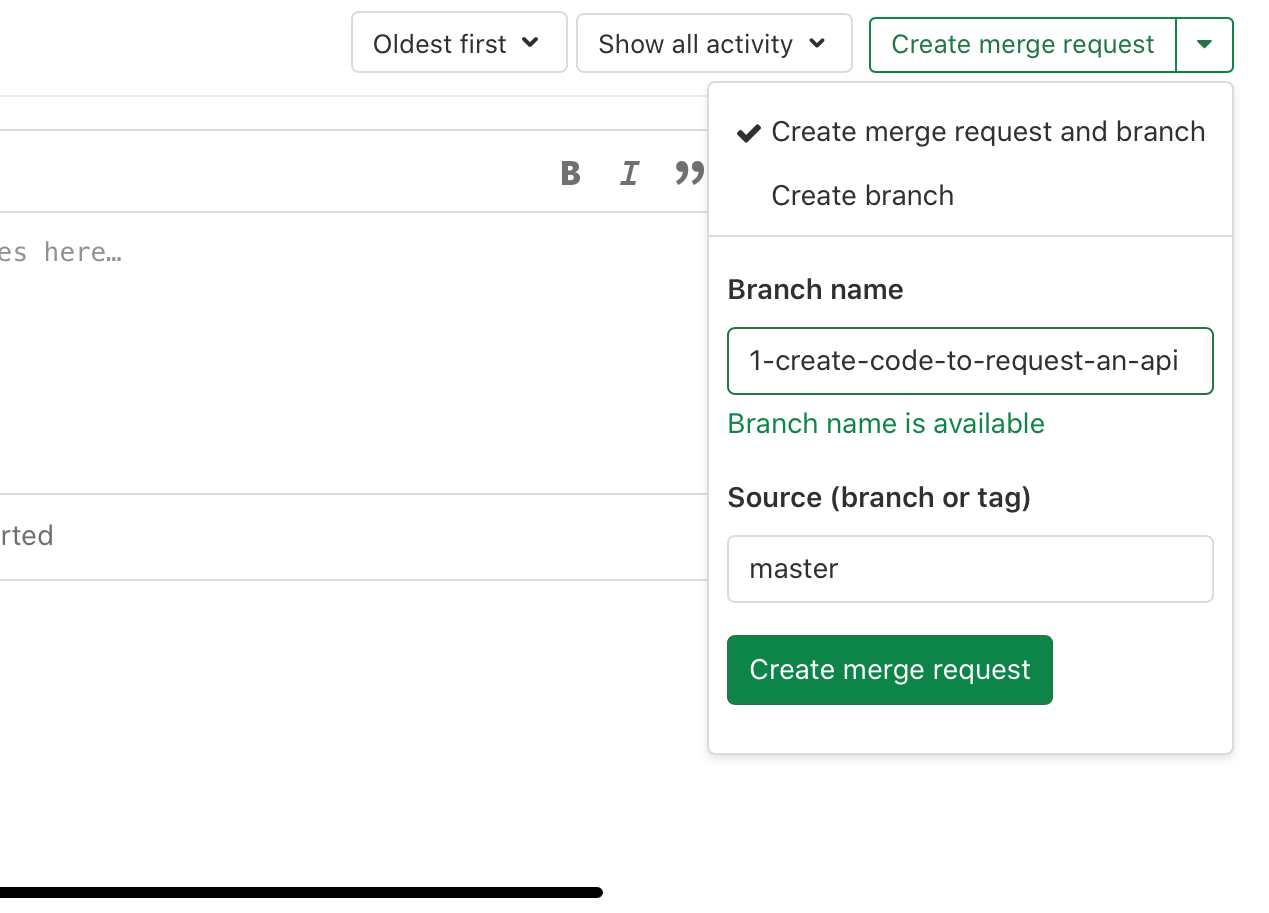Click the Source (branch or tag) label

pos(878,497)
